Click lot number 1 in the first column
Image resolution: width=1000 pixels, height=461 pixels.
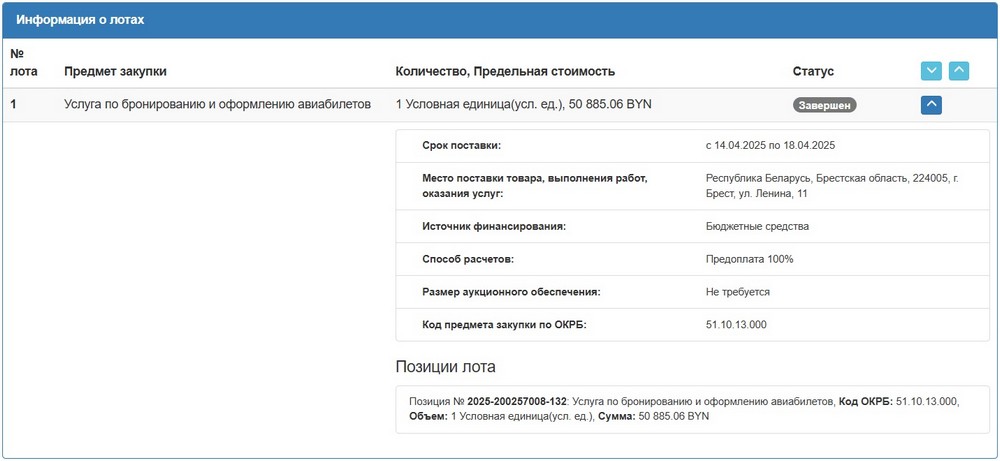pyautogui.click(x=14, y=103)
